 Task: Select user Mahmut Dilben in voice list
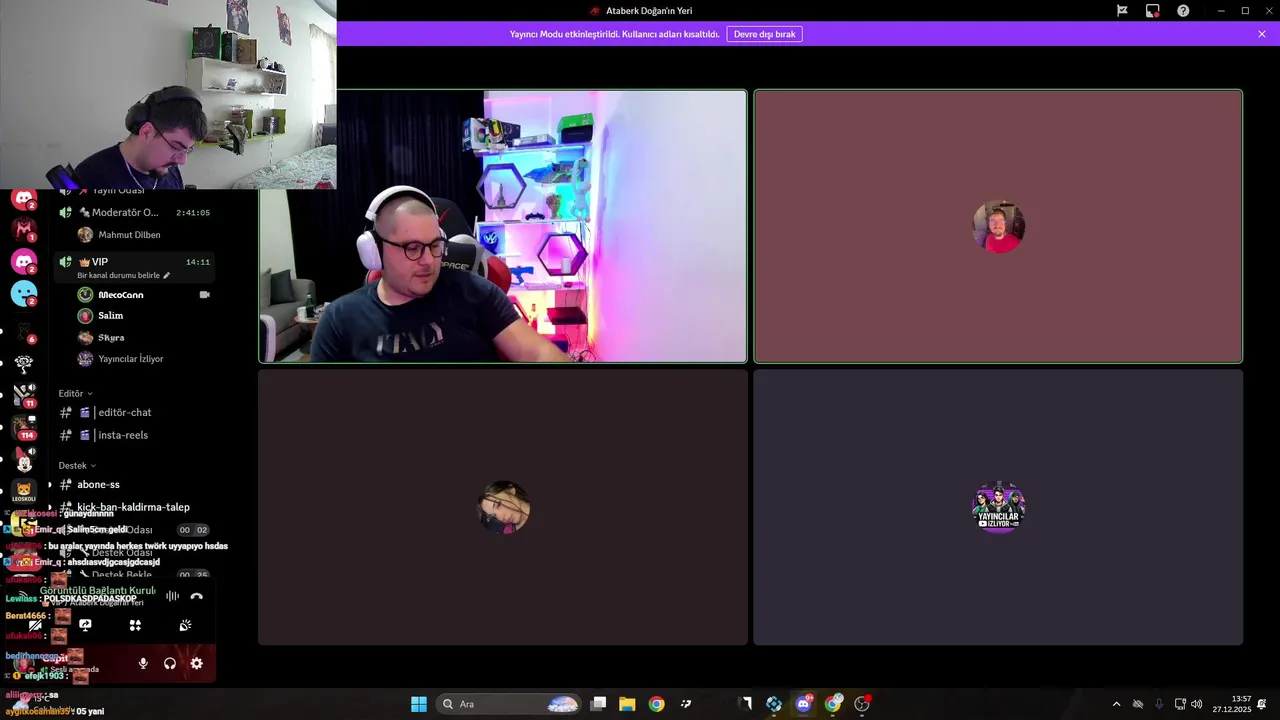click(129, 235)
